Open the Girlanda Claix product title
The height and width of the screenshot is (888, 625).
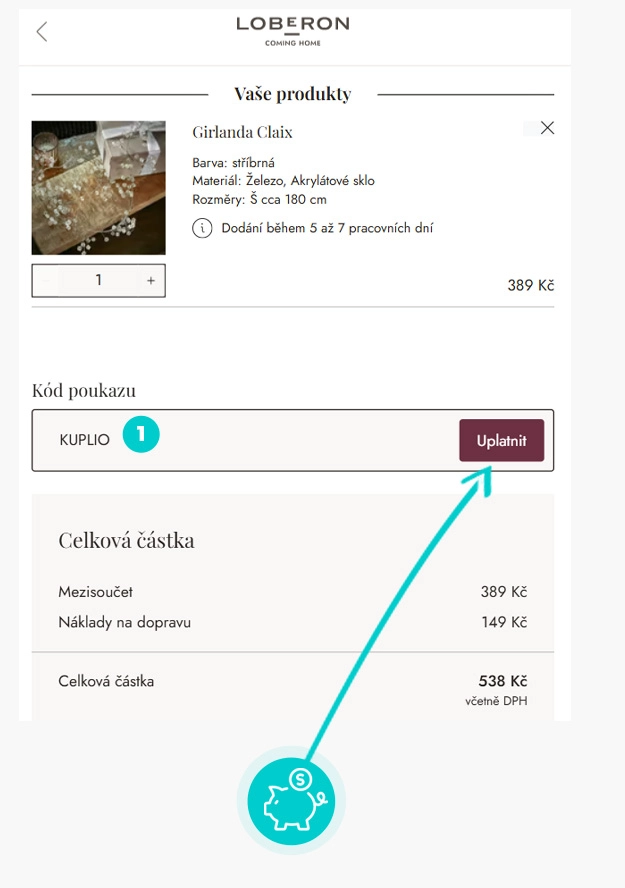click(x=242, y=132)
